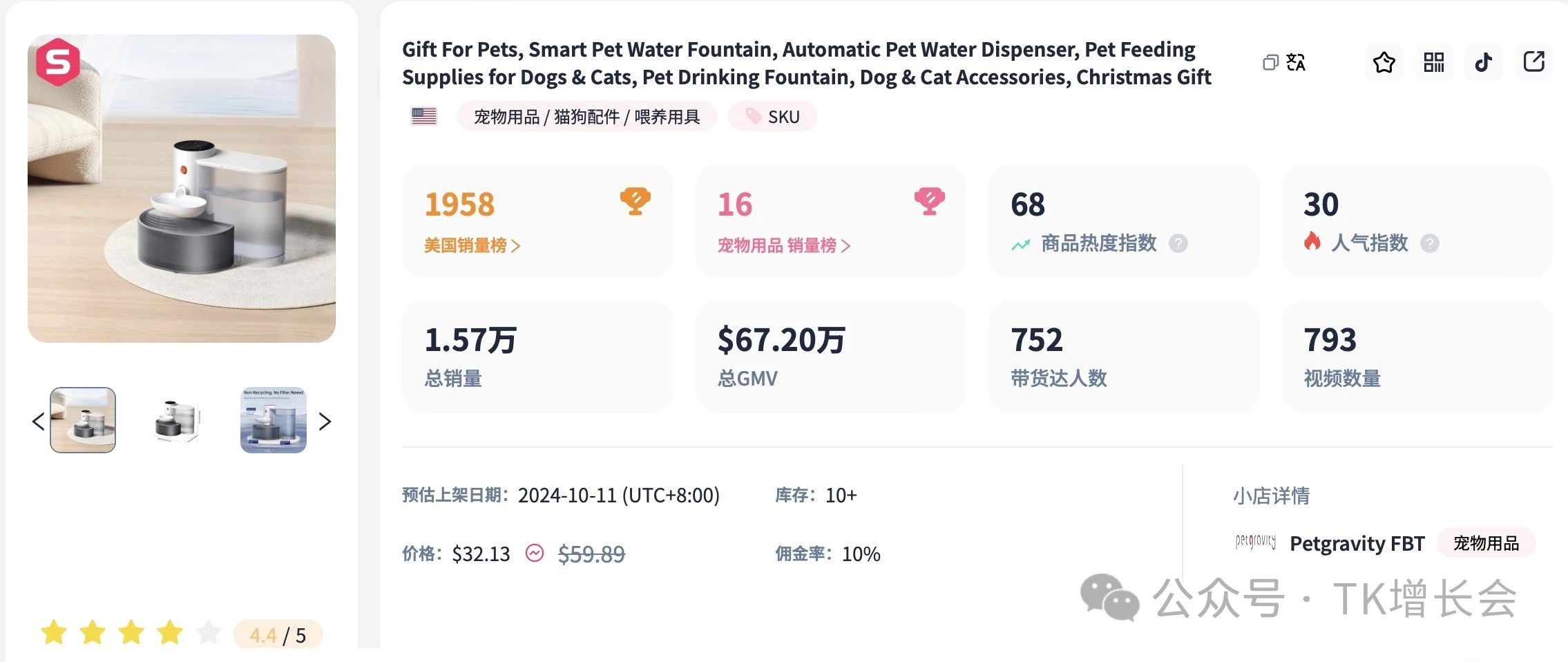Click the copy title icon
Viewport: 1568px width, 662px height.
pos(1270,63)
